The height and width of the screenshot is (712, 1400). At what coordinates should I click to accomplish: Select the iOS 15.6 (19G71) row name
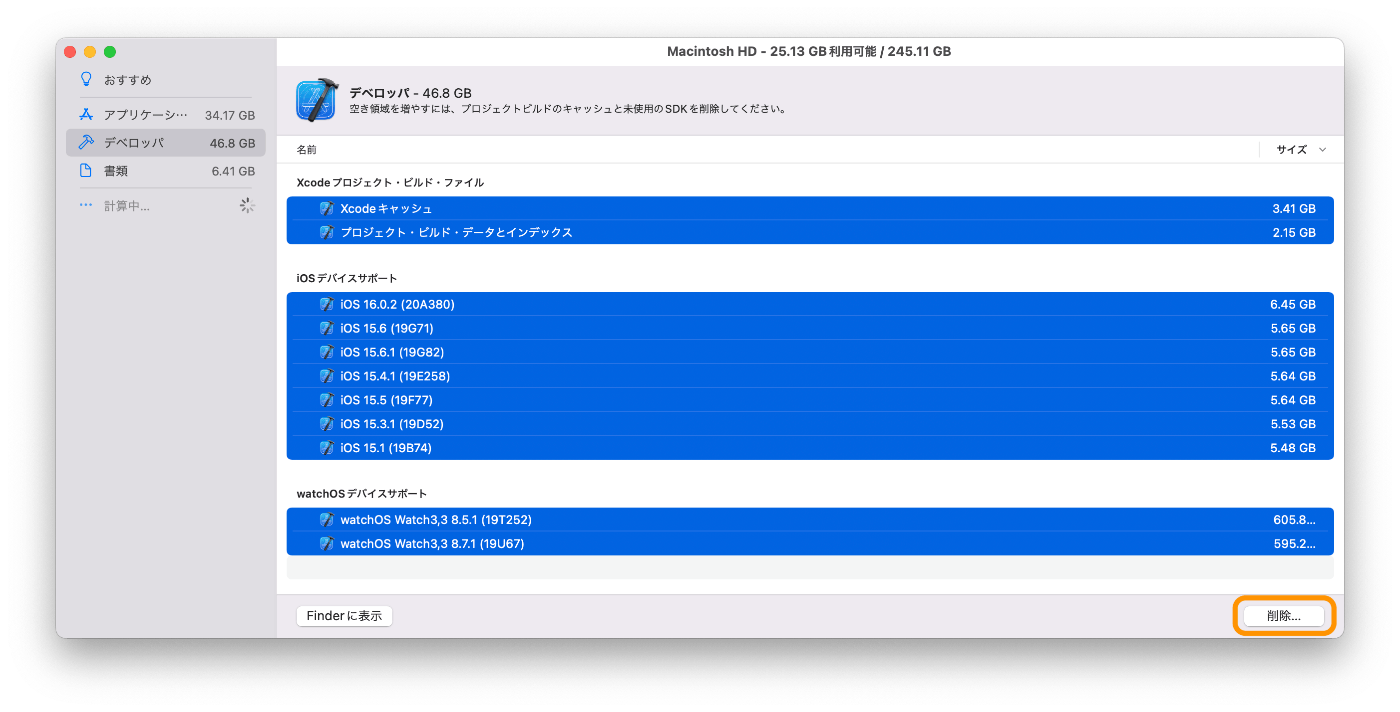tap(387, 329)
